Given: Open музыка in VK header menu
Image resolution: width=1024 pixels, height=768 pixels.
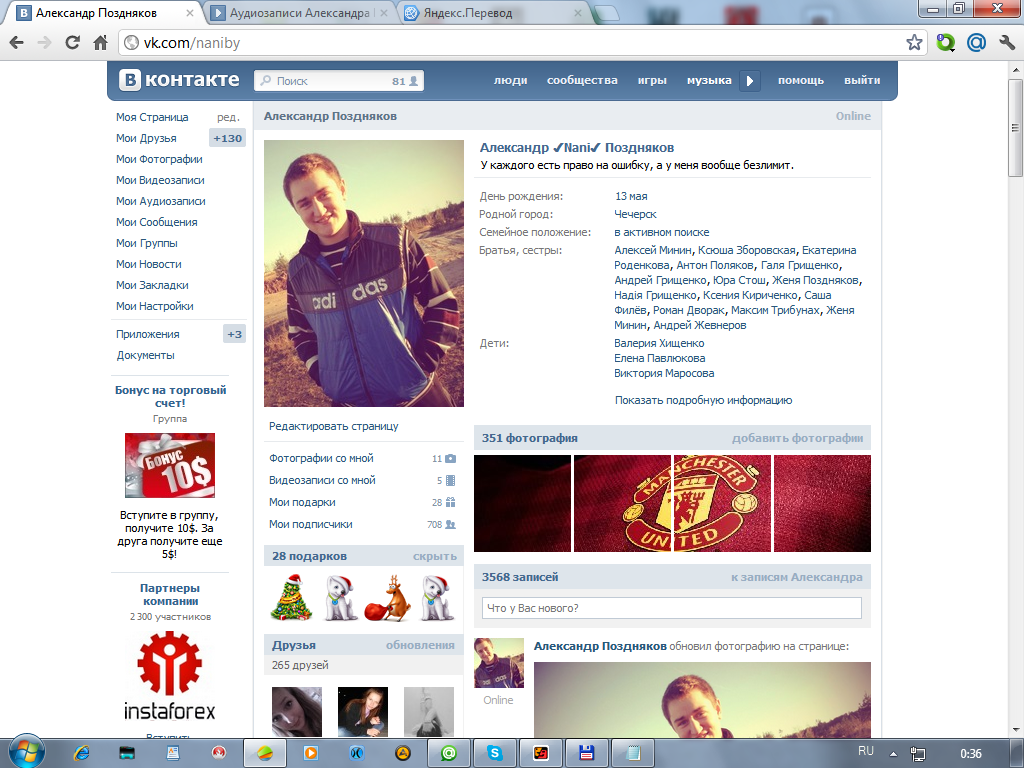Looking at the screenshot, I should [709, 80].
